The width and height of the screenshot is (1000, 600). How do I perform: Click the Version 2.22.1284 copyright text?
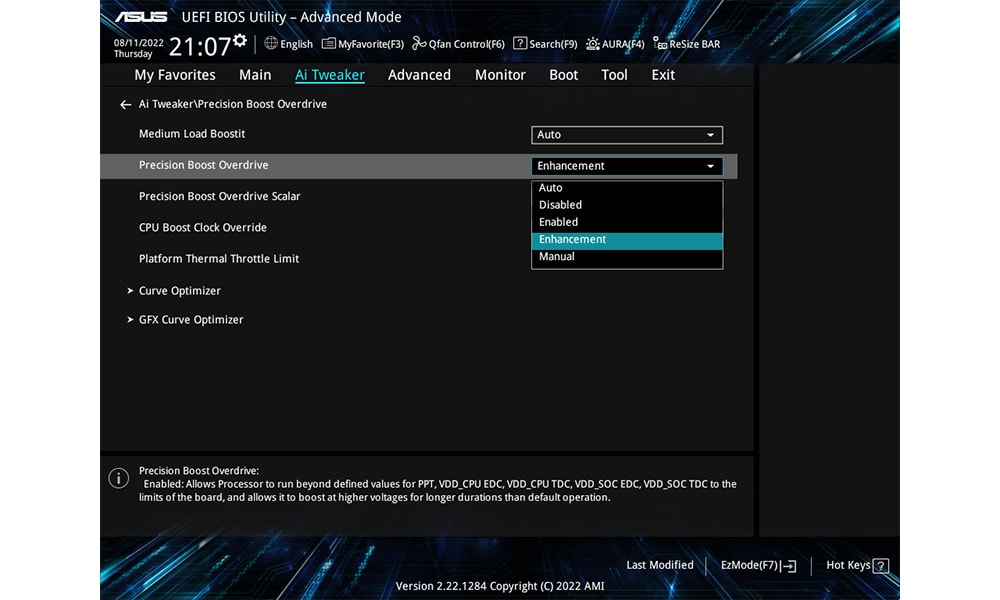[x=500, y=586]
